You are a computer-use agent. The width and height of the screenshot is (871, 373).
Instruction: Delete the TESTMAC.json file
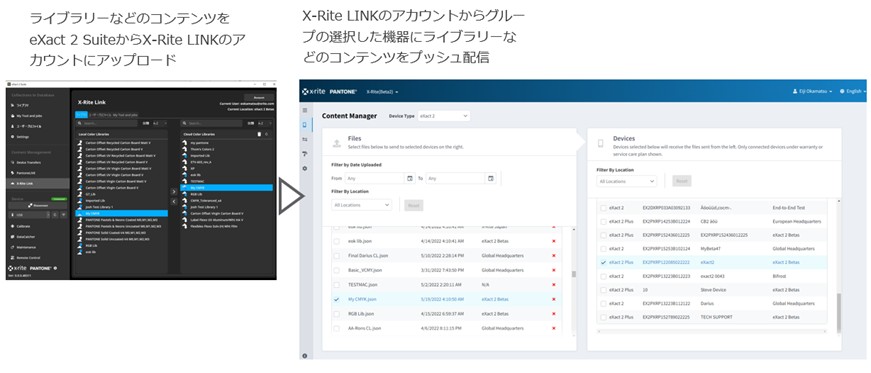pos(553,285)
